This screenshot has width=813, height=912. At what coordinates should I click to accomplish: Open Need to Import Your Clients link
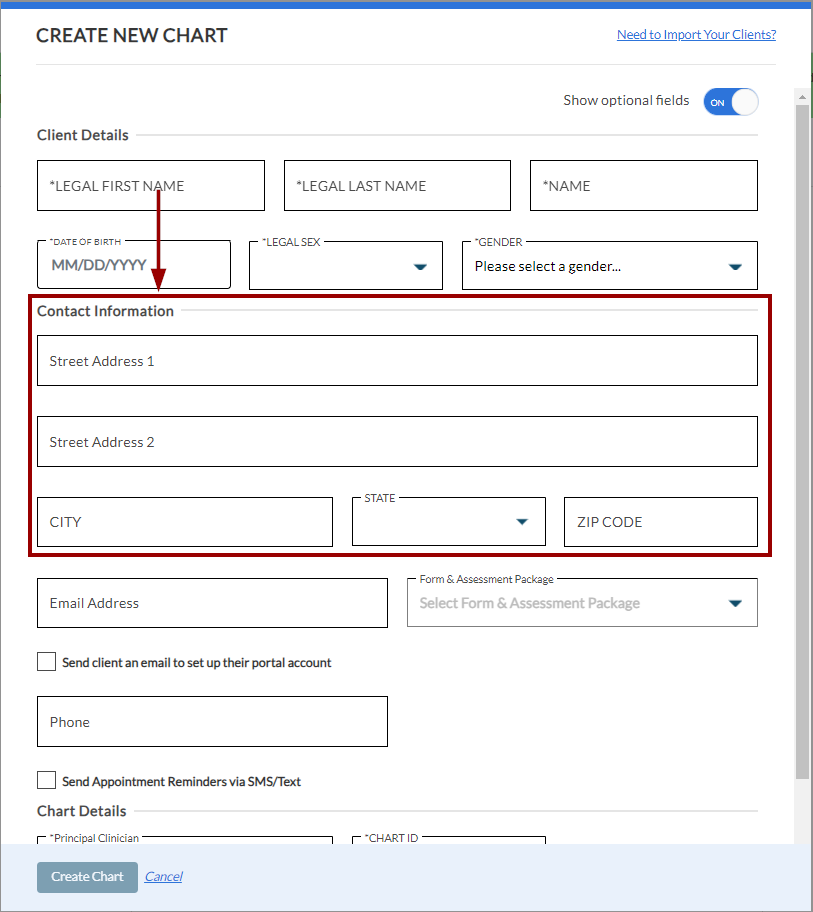pos(696,35)
